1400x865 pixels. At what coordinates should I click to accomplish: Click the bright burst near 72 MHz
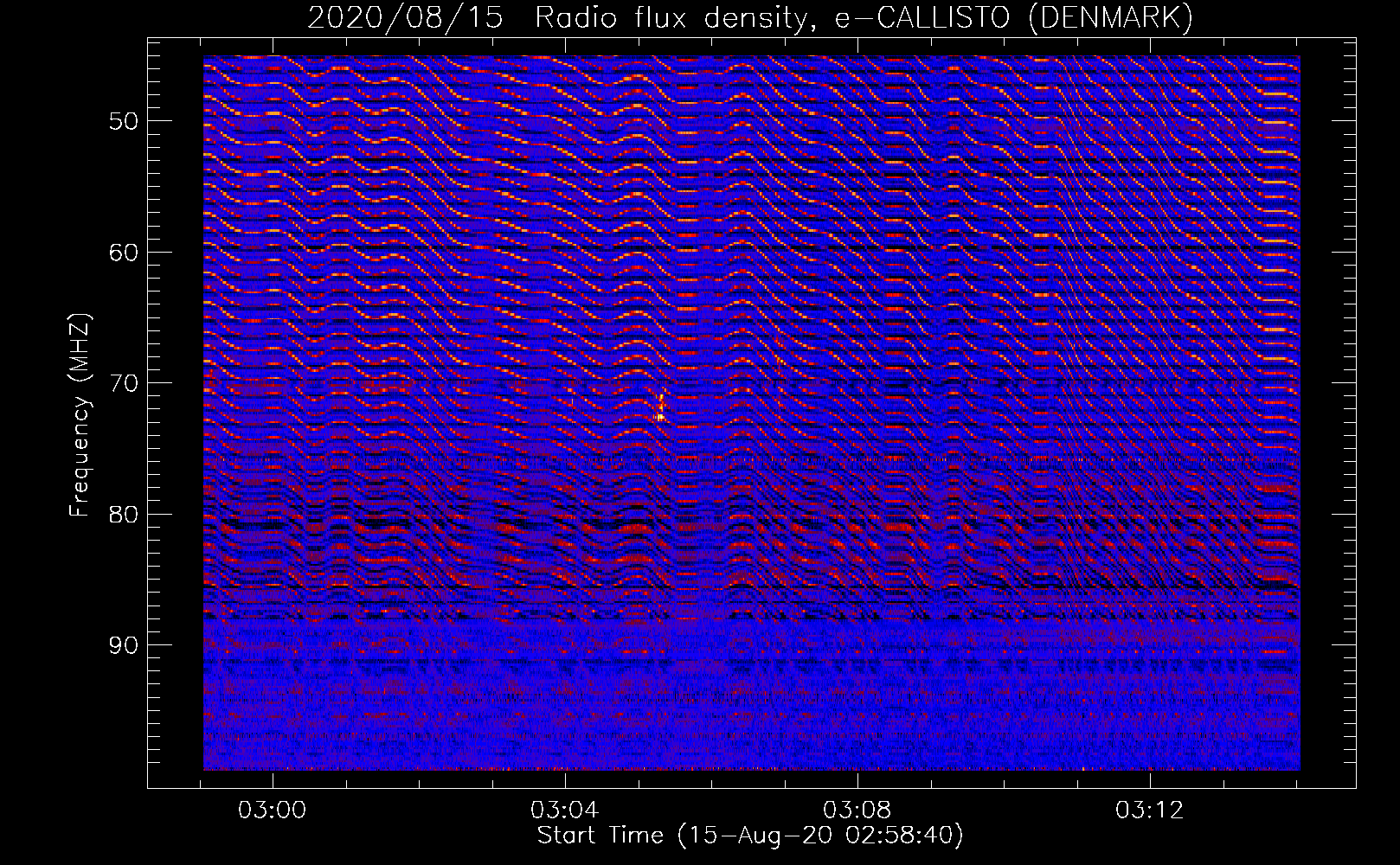tap(660, 408)
